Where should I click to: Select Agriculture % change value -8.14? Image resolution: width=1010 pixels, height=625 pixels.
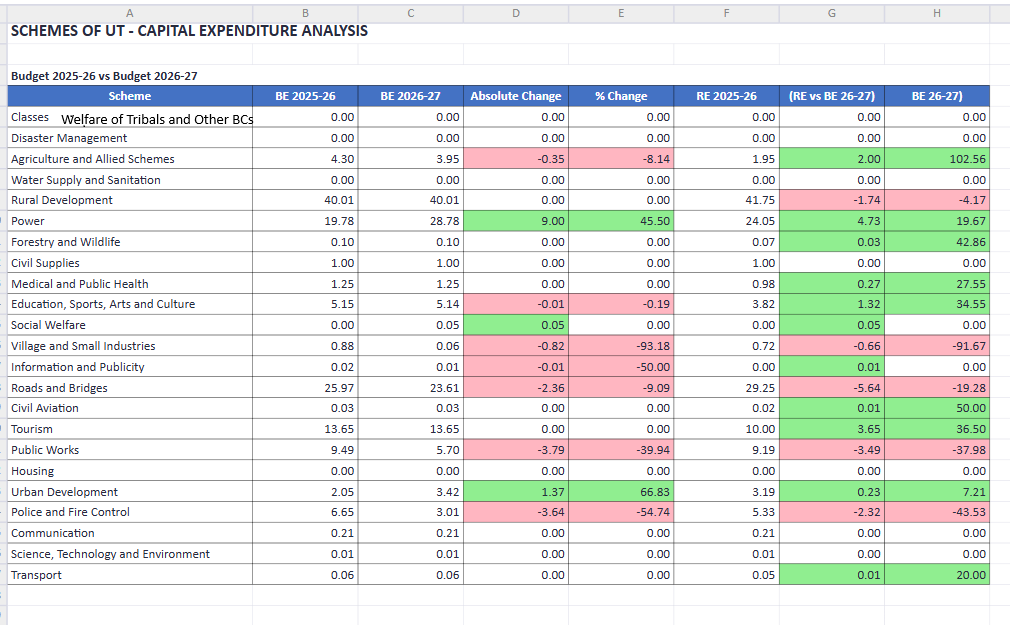[621, 159]
